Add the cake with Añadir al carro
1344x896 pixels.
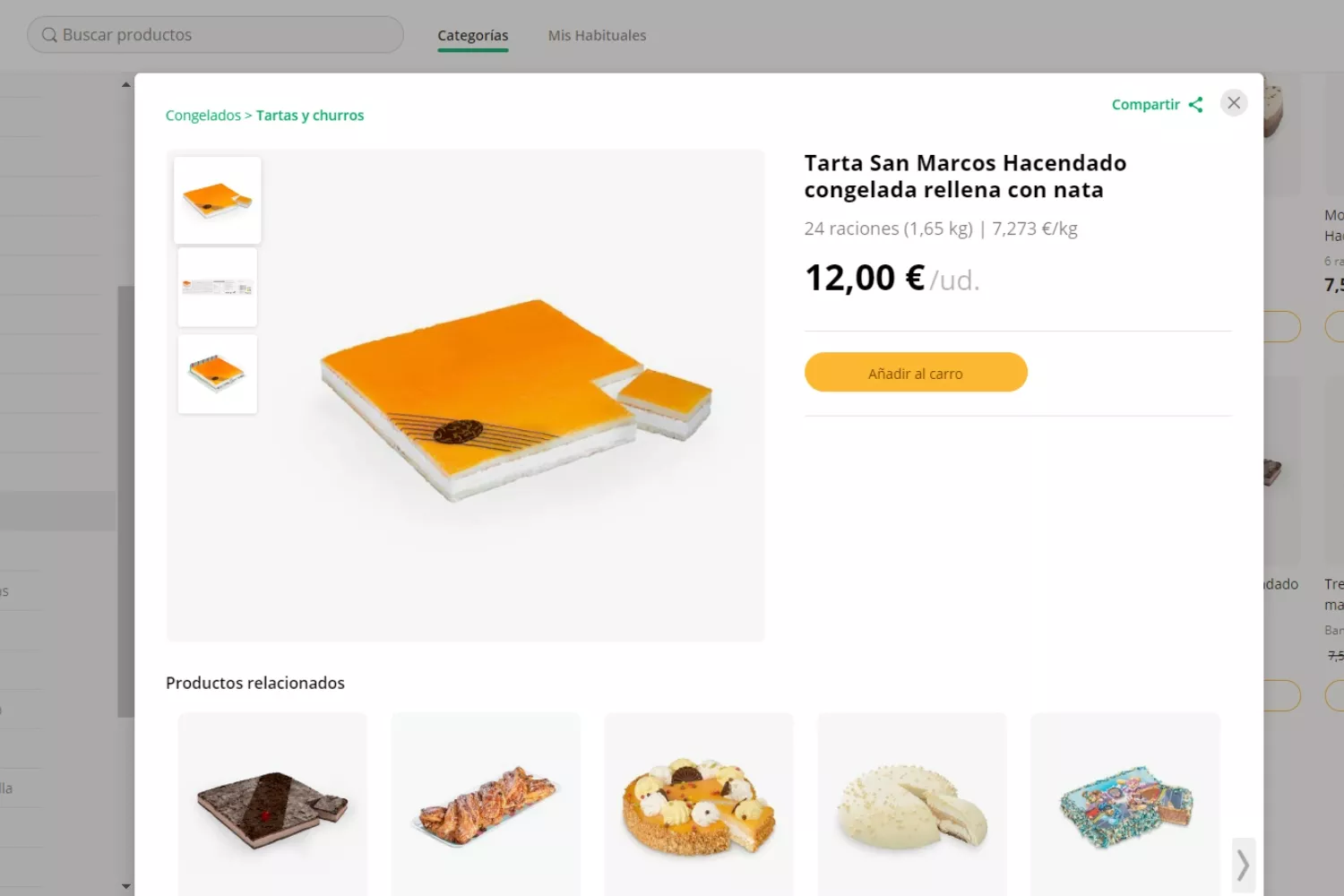[916, 372]
